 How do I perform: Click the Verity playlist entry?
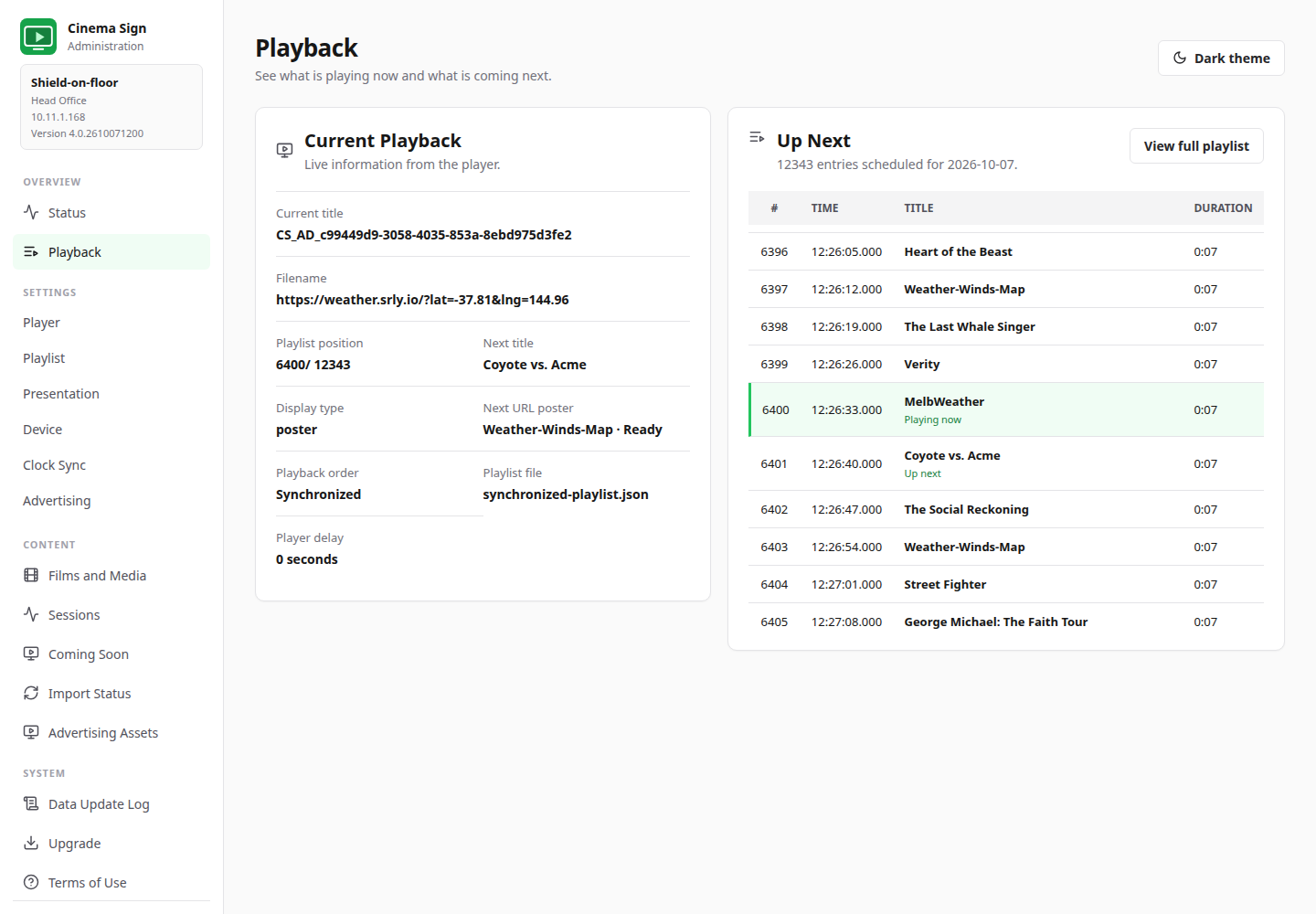click(1006, 364)
